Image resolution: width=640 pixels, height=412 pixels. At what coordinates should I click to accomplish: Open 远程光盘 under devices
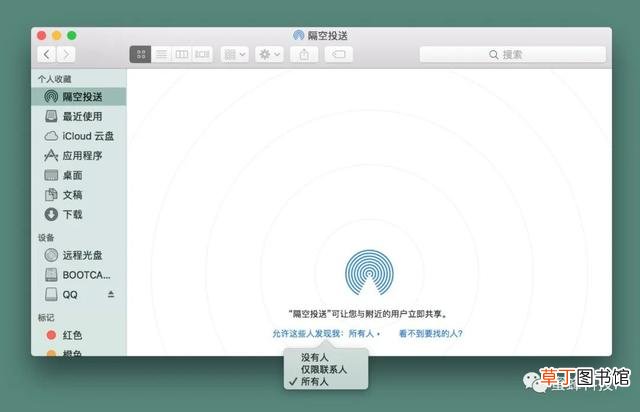79,255
